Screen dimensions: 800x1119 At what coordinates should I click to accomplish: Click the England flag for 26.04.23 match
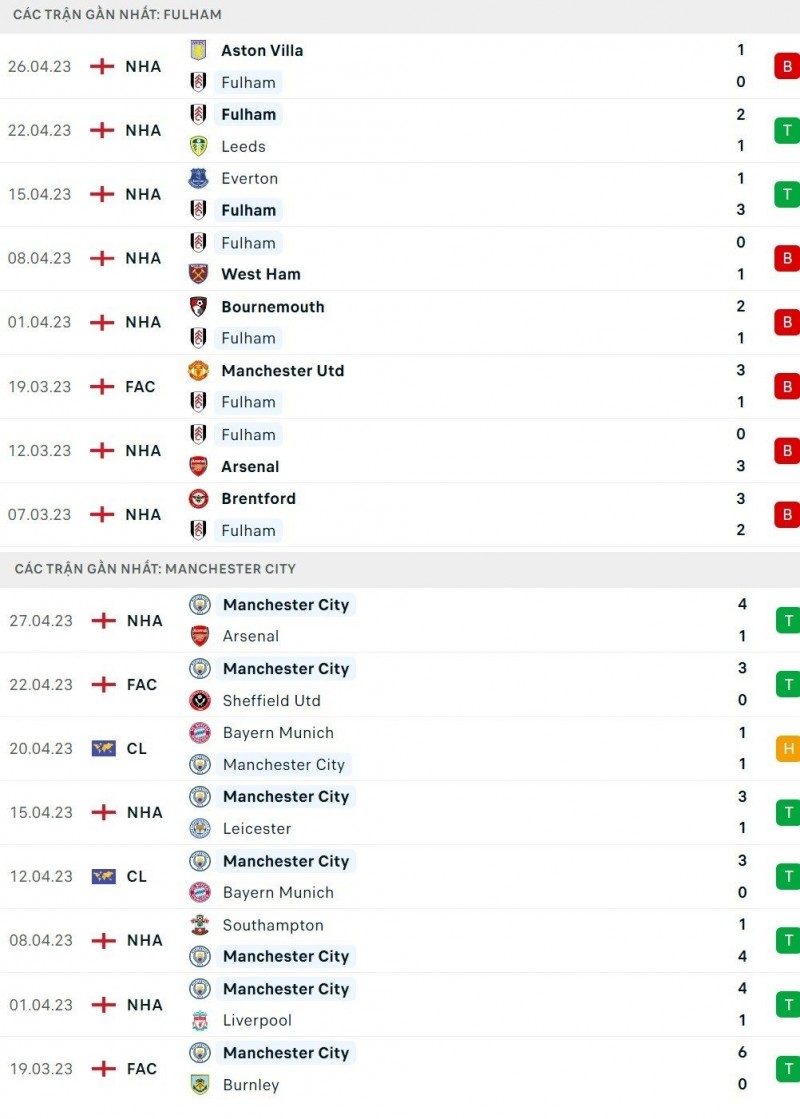pos(102,66)
